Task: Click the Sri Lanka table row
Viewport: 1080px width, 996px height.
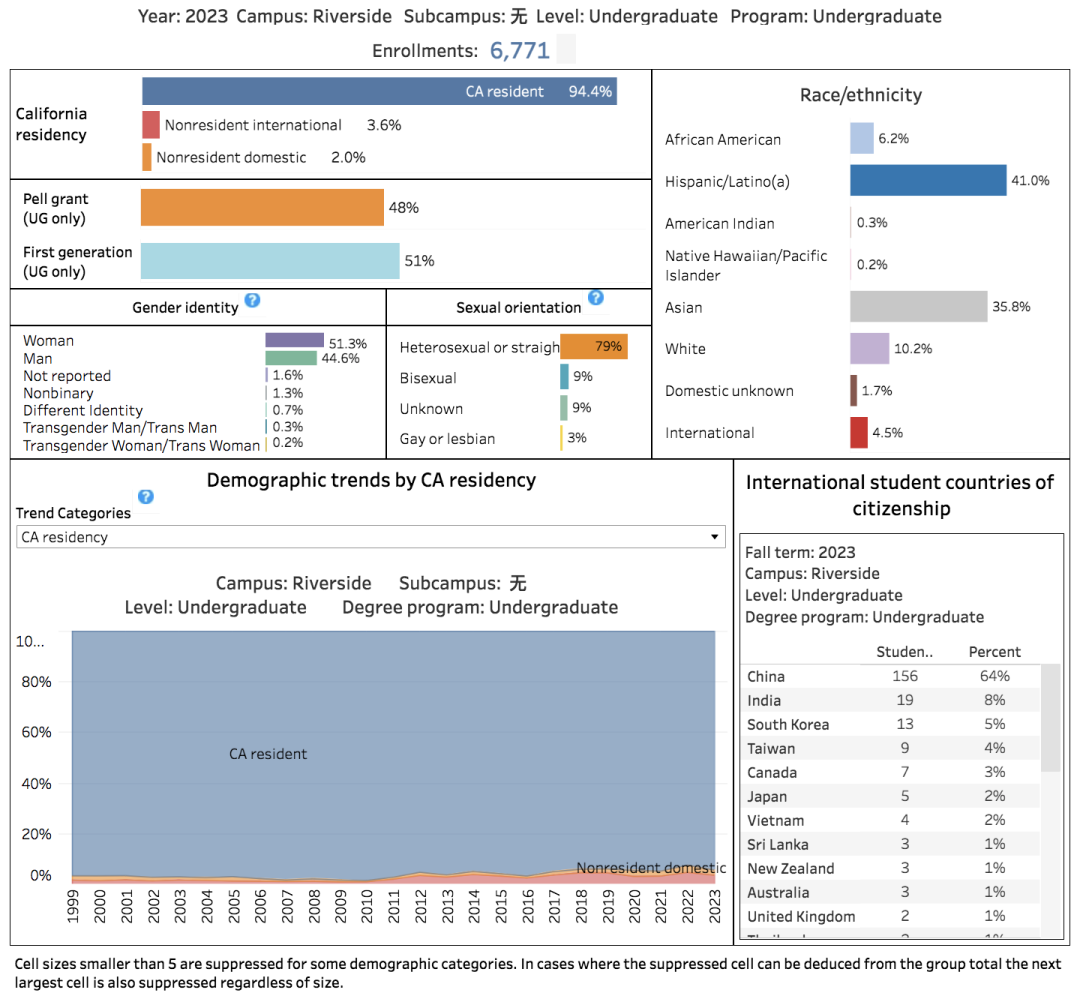Action: tap(891, 844)
